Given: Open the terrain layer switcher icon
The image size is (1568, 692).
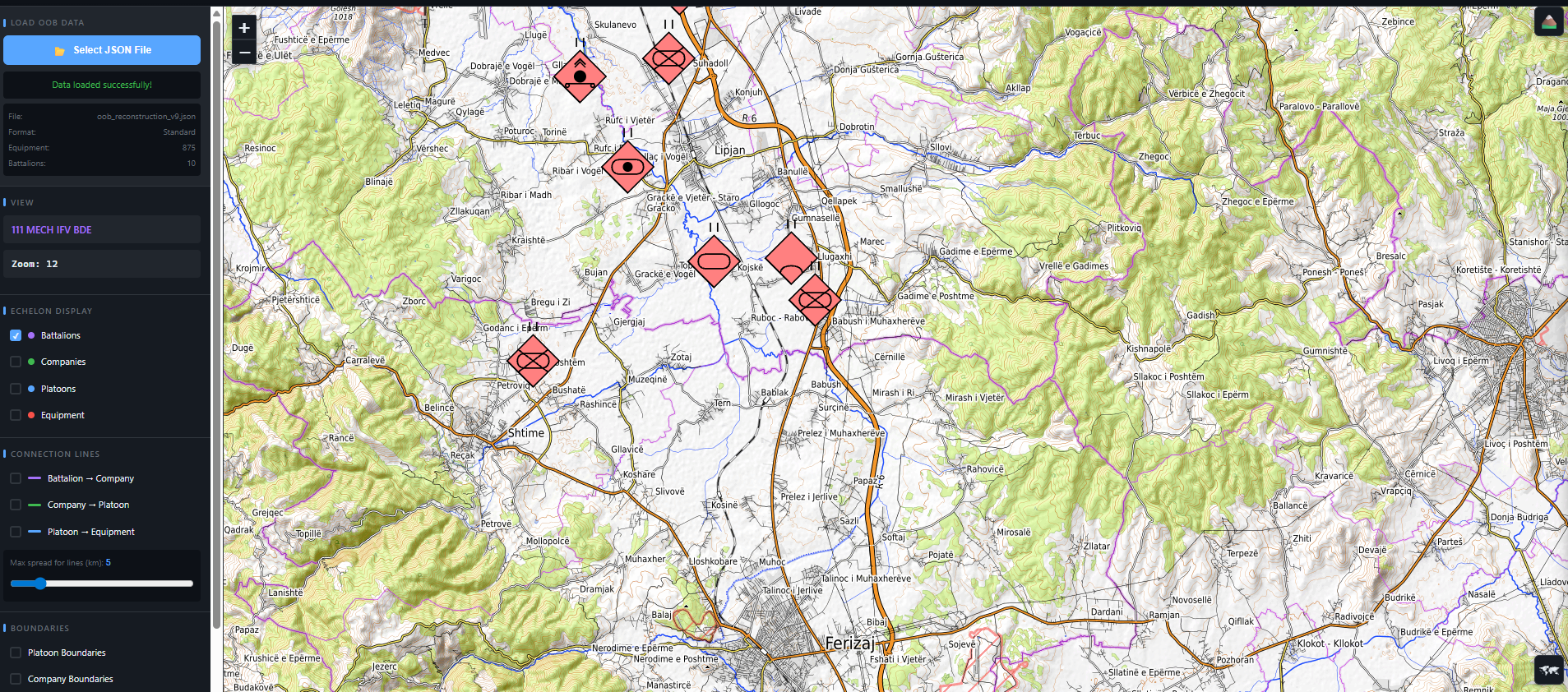Looking at the screenshot, I should pos(1548,21).
